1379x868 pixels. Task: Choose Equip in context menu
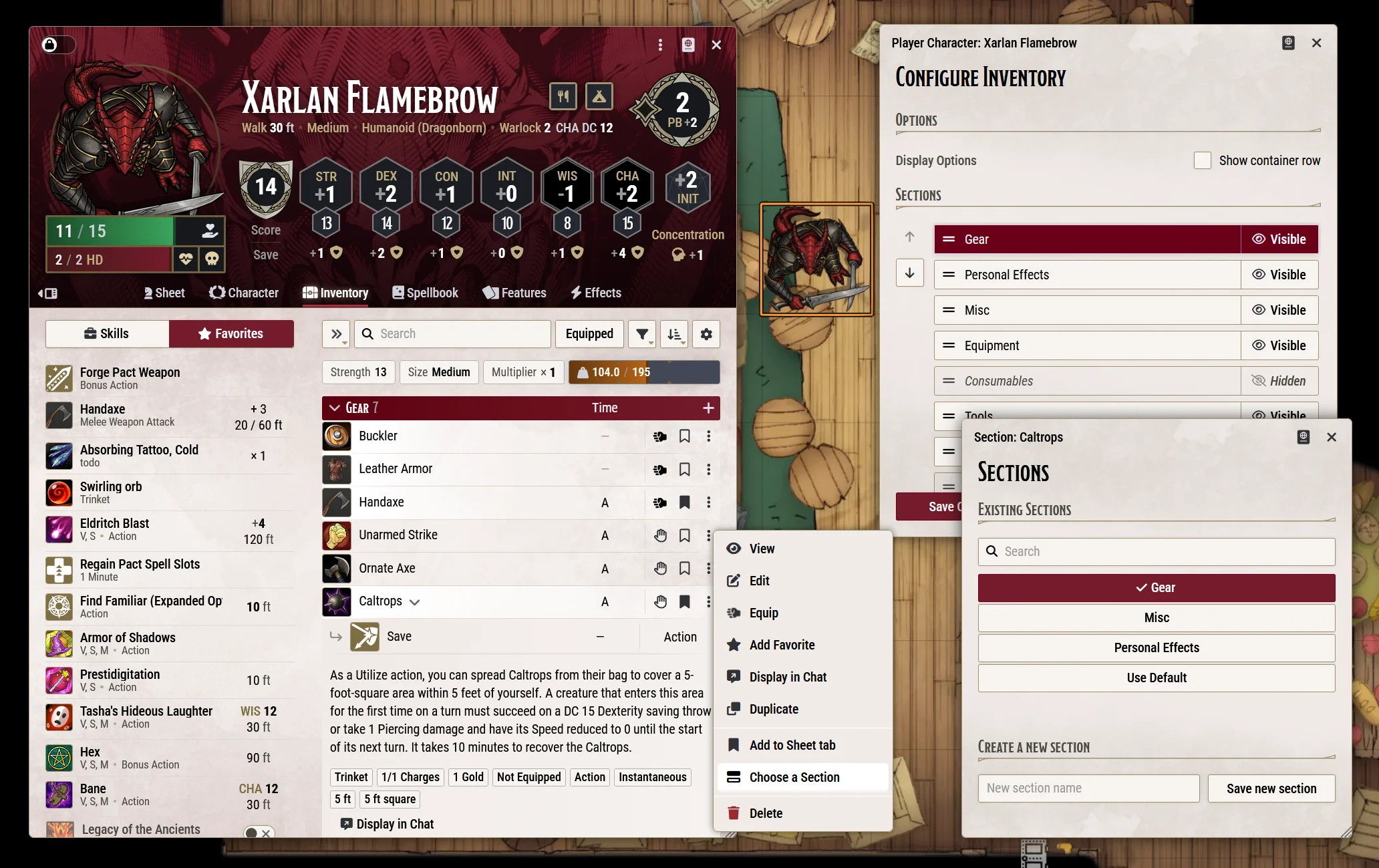(x=802, y=613)
